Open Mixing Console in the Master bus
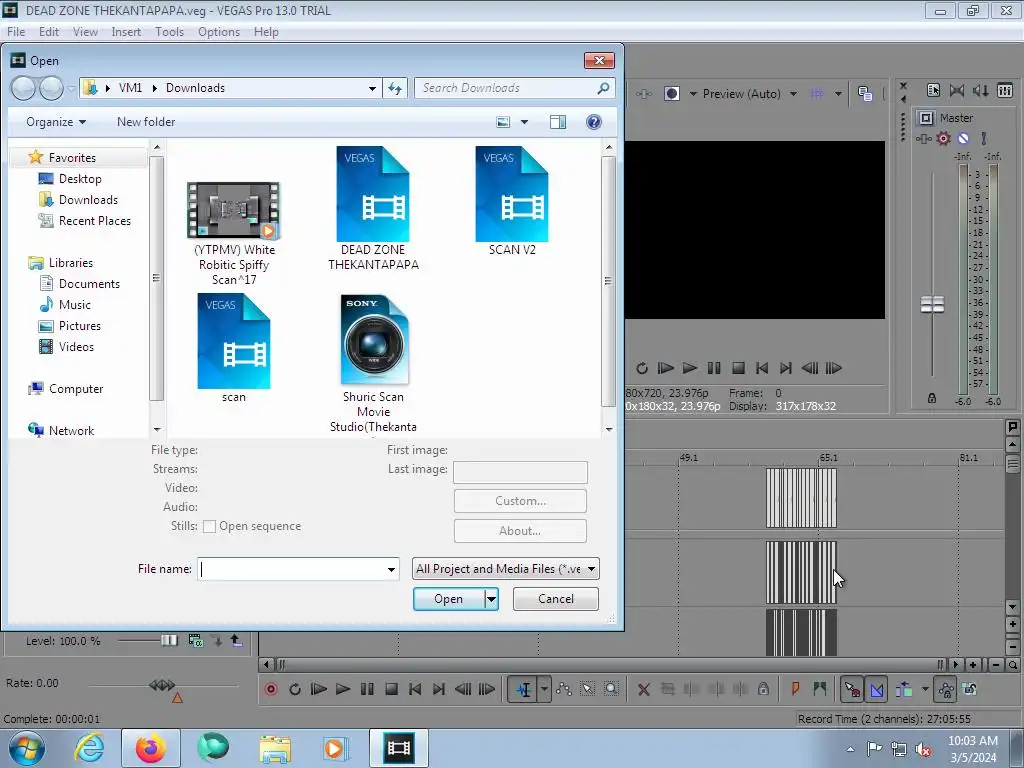1024x768 pixels. coord(1005,90)
